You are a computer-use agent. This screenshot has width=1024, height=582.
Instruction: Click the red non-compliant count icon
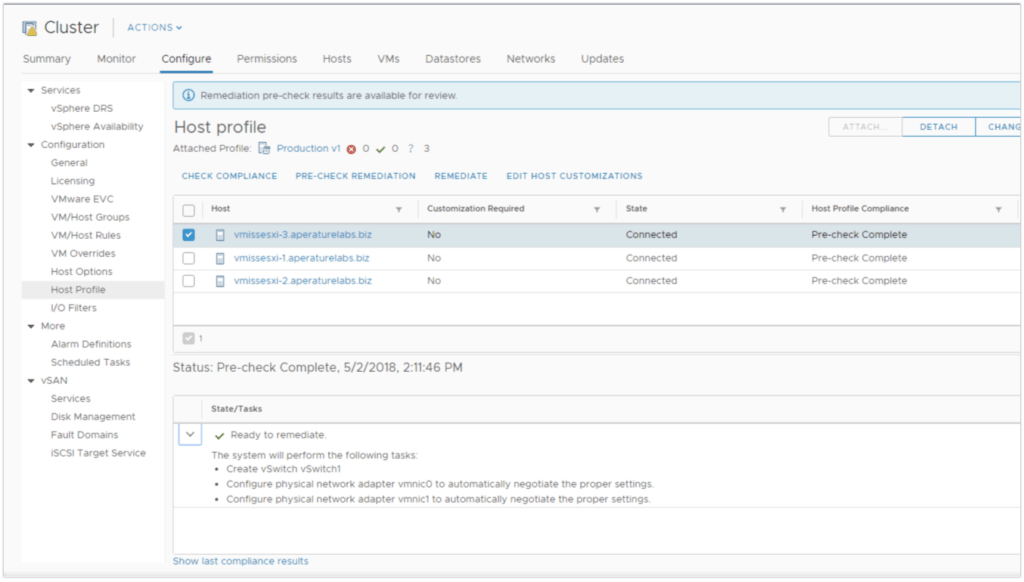(x=351, y=149)
